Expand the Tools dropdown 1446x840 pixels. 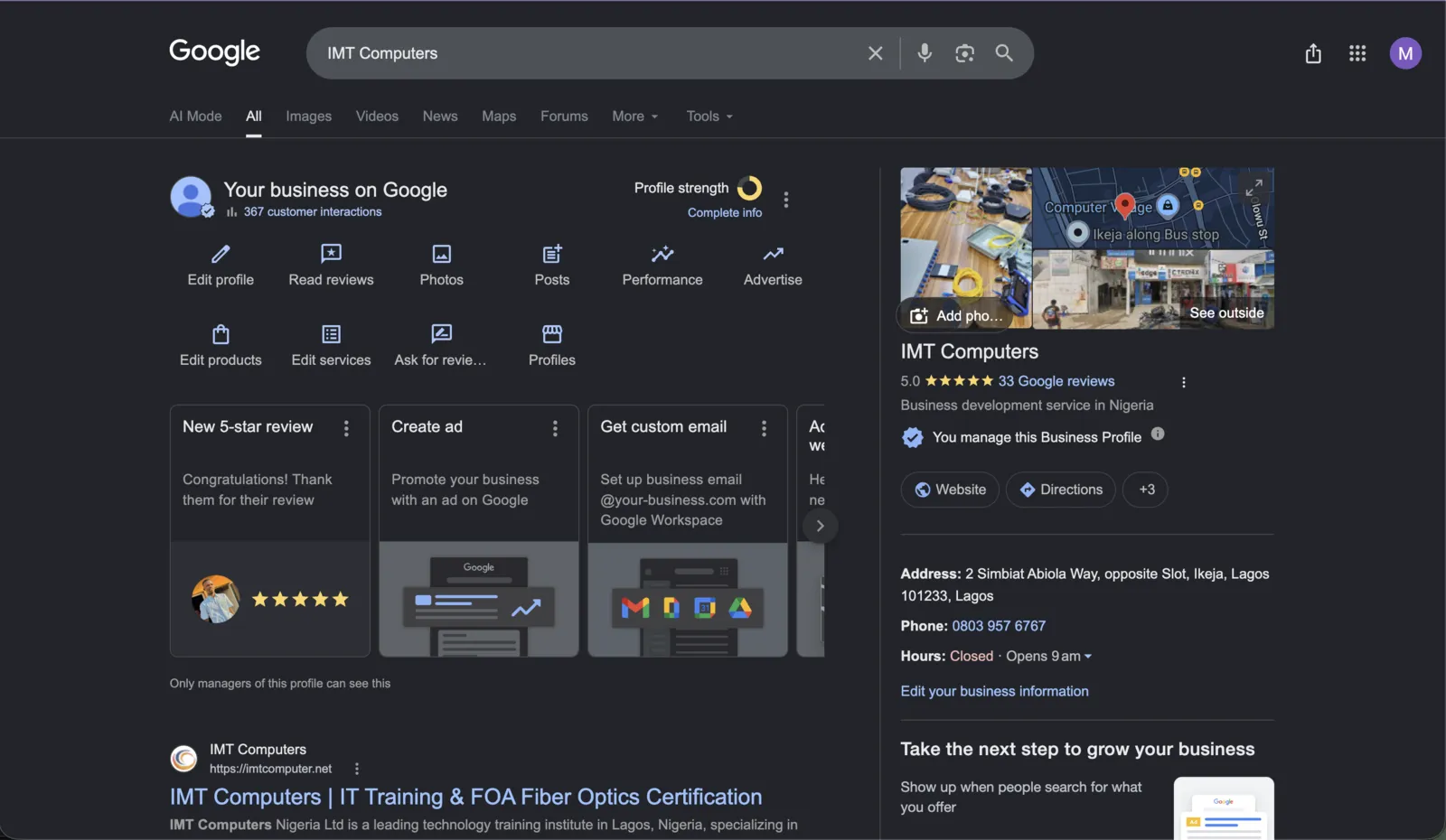click(709, 117)
